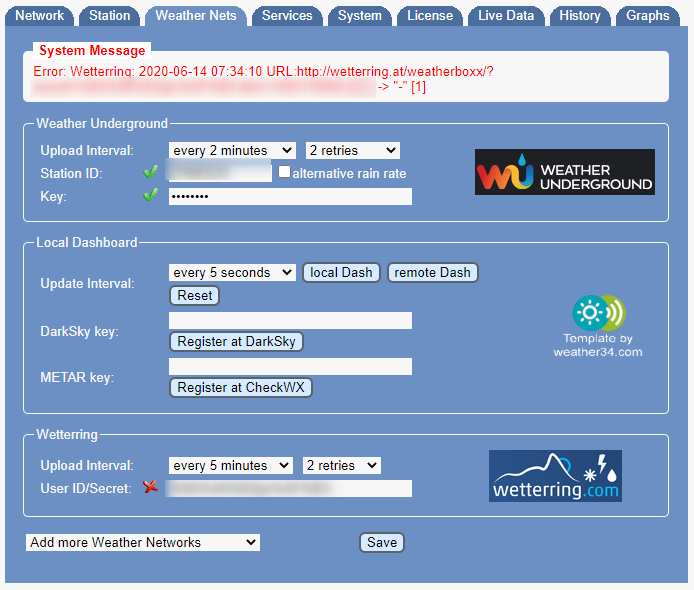694x590 pixels.
Task: Click the green checkmark beside Station ID
Action: point(151,173)
